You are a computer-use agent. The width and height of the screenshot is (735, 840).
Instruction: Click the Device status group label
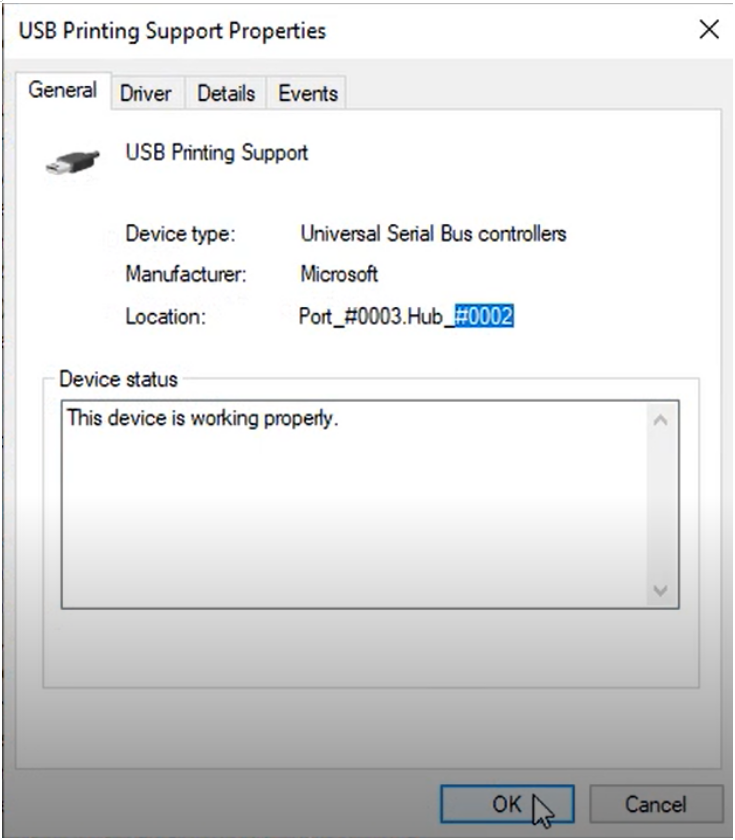pyautogui.click(x=118, y=379)
